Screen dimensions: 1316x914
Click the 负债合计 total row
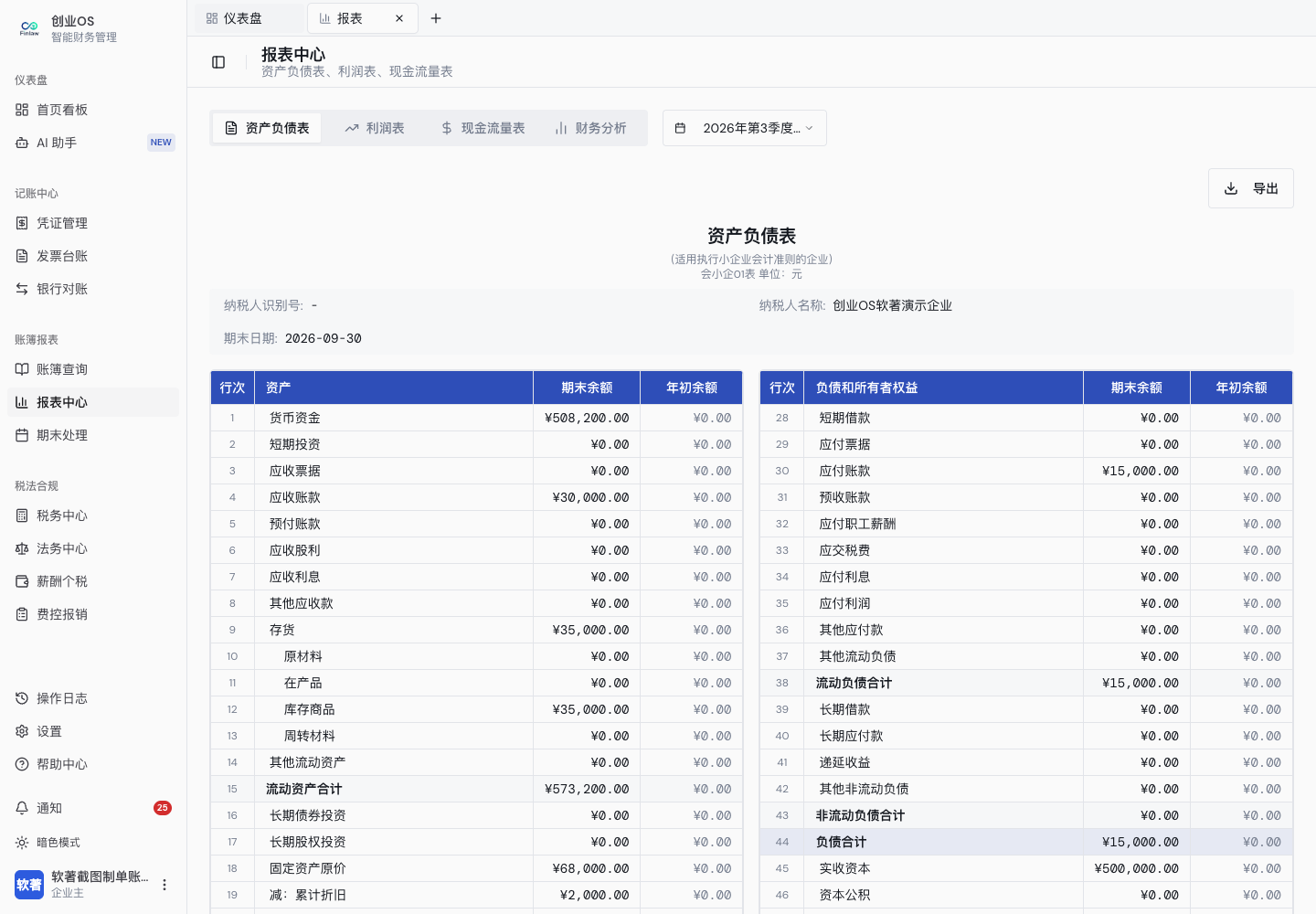tap(1026, 842)
